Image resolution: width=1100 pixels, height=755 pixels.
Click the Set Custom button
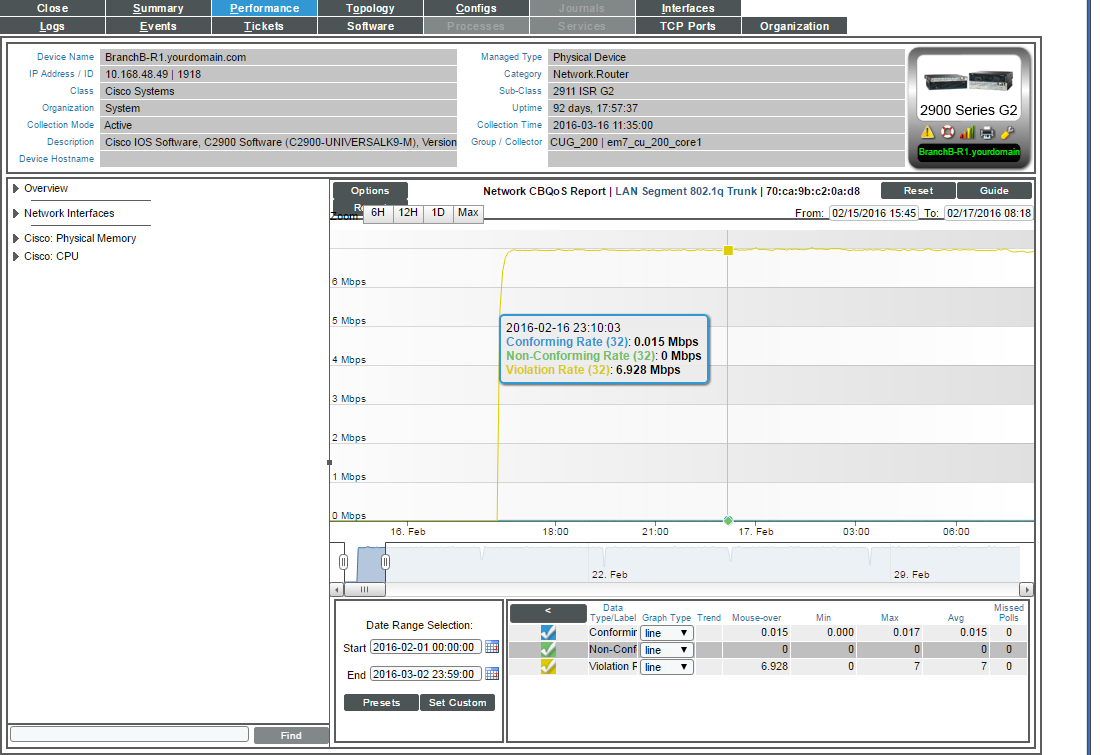(x=457, y=703)
